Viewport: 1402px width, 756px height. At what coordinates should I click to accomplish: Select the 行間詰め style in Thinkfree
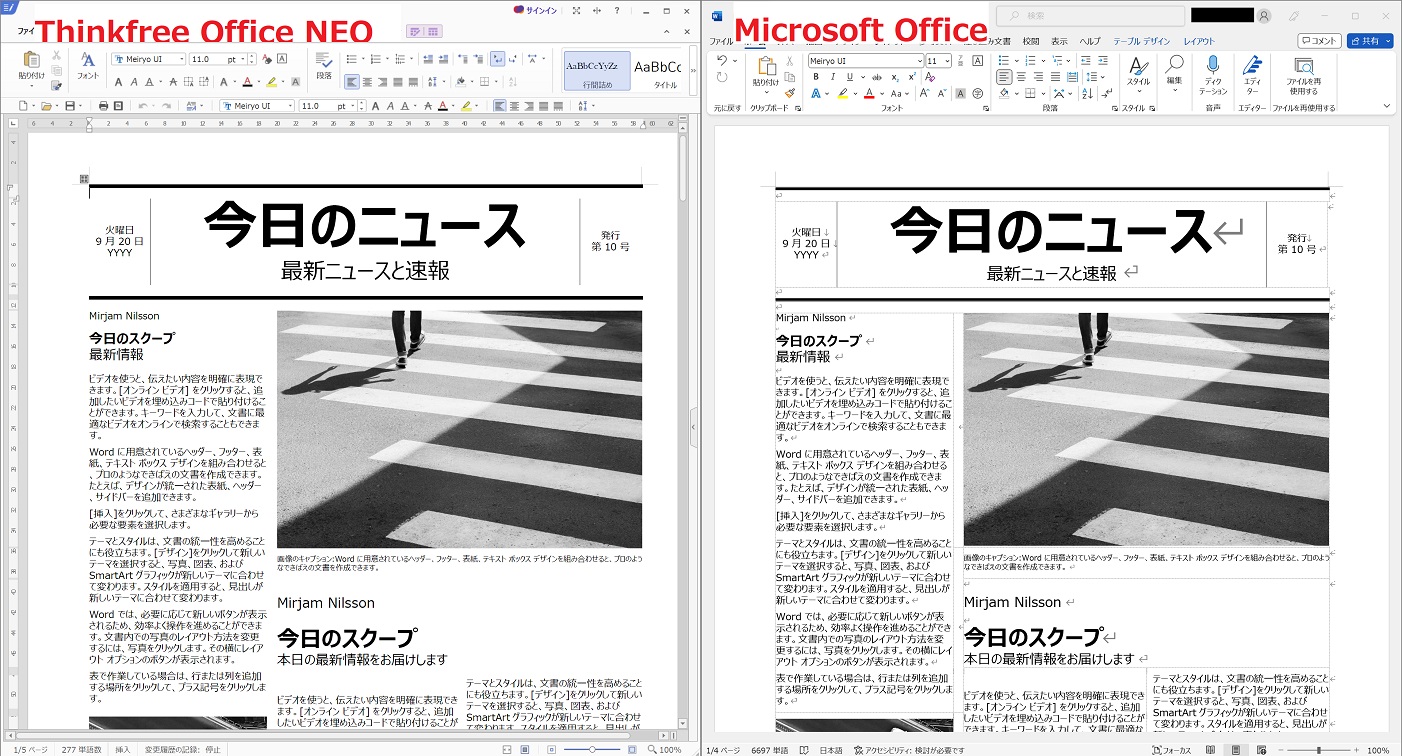(x=597, y=71)
